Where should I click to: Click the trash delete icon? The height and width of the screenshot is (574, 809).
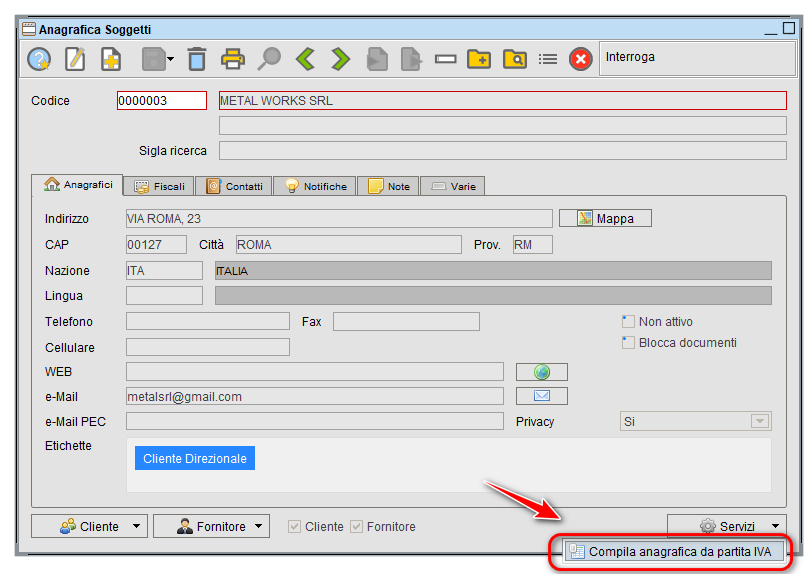click(197, 59)
